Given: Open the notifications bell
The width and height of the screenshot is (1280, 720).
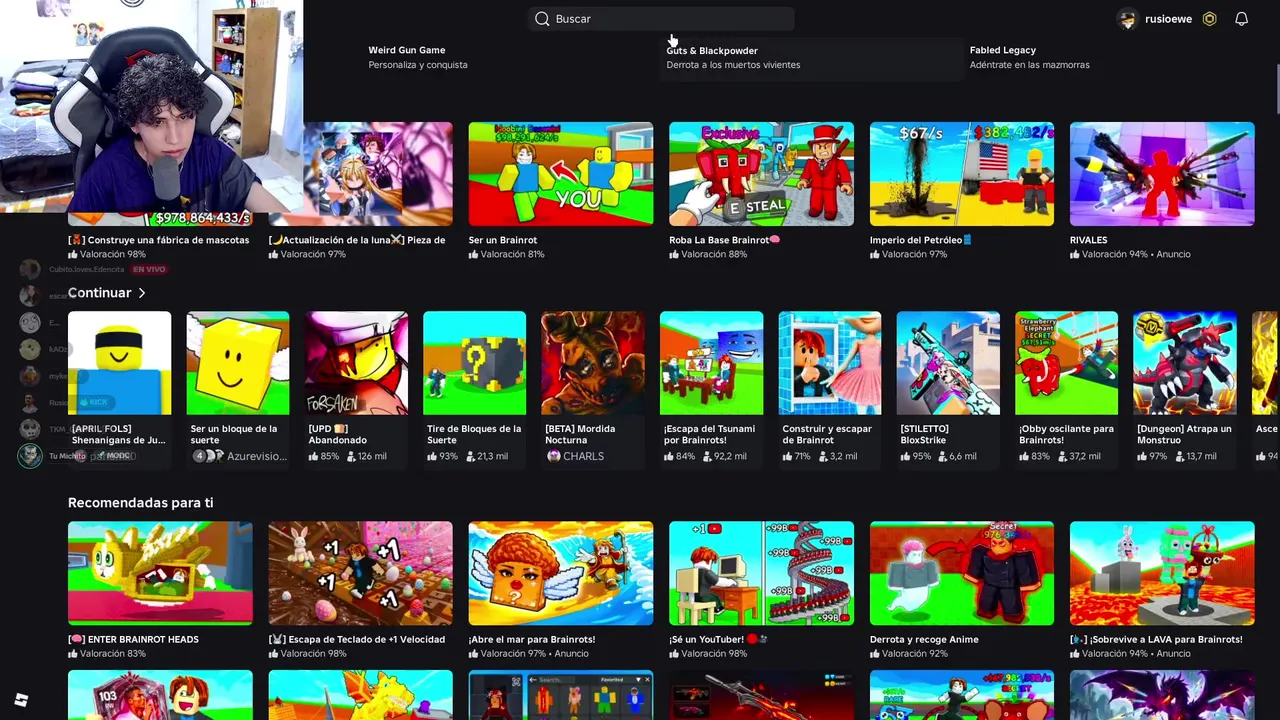Looking at the screenshot, I should [x=1241, y=19].
